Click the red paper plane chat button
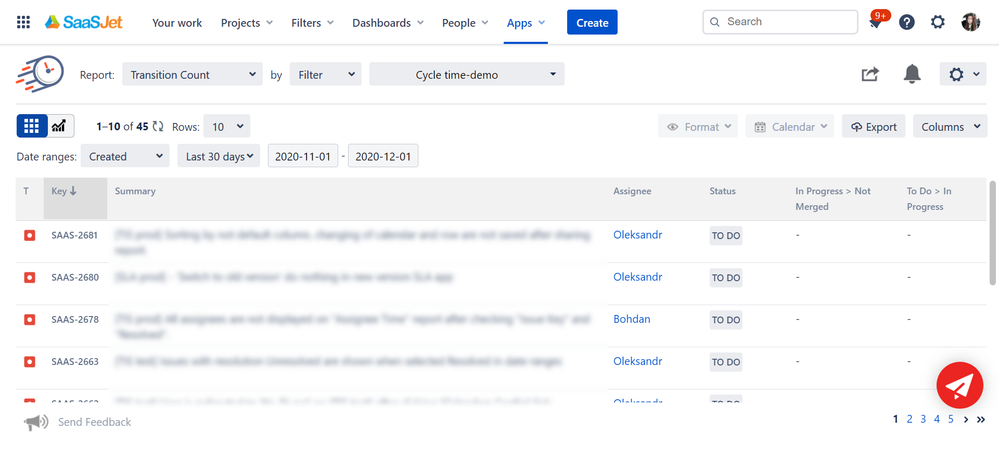Viewport: 999px width, 451px height. point(959,385)
